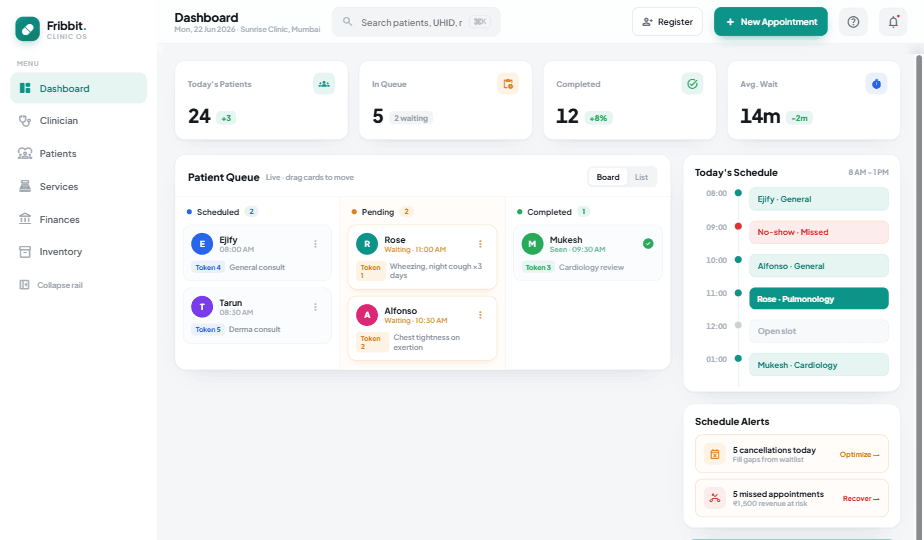The height and width of the screenshot is (540, 924).
Task: Click Rose's teal avatar
Action: point(367,244)
